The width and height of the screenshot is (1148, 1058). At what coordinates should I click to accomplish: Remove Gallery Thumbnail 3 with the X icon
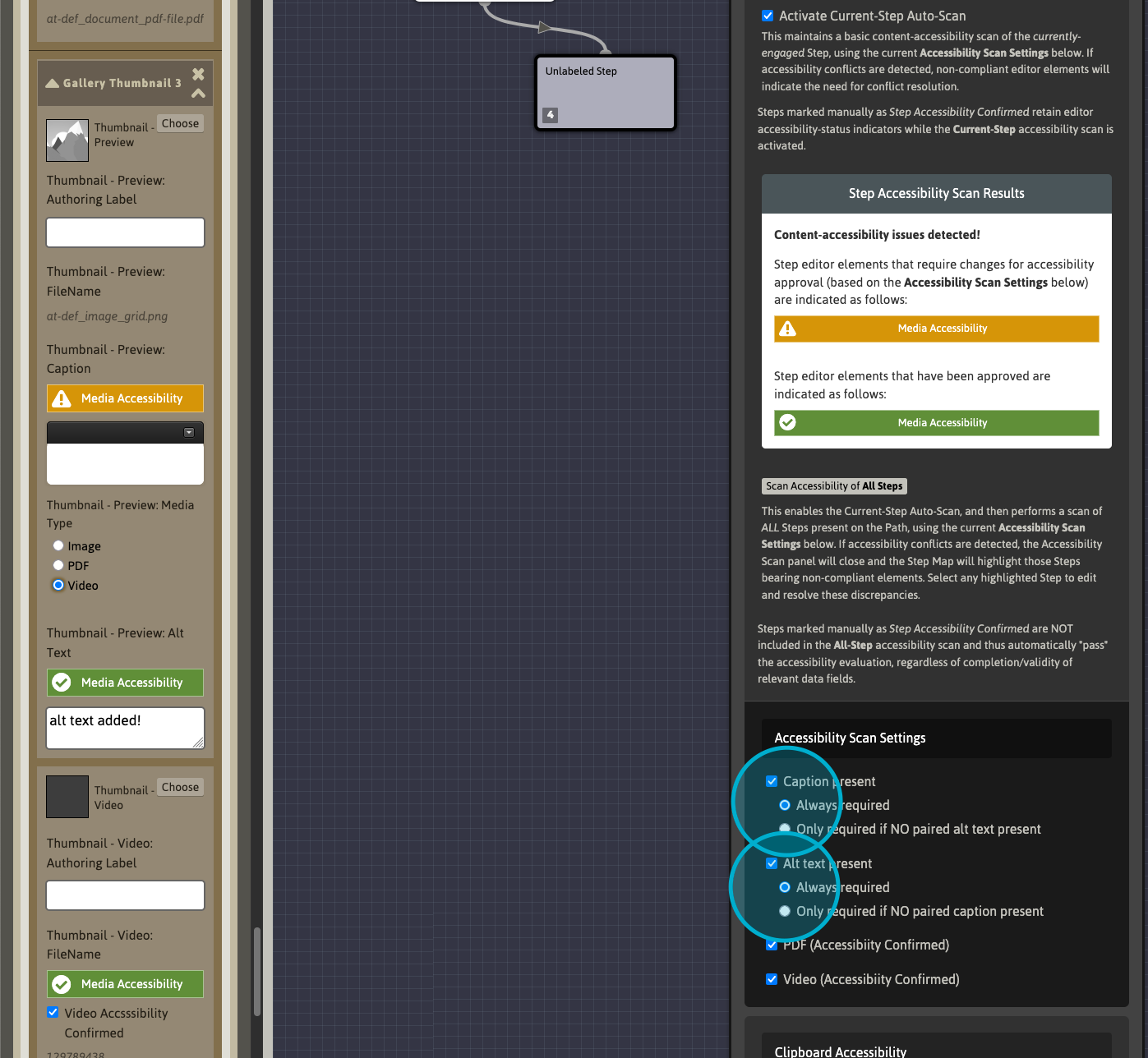pyautogui.click(x=198, y=74)
